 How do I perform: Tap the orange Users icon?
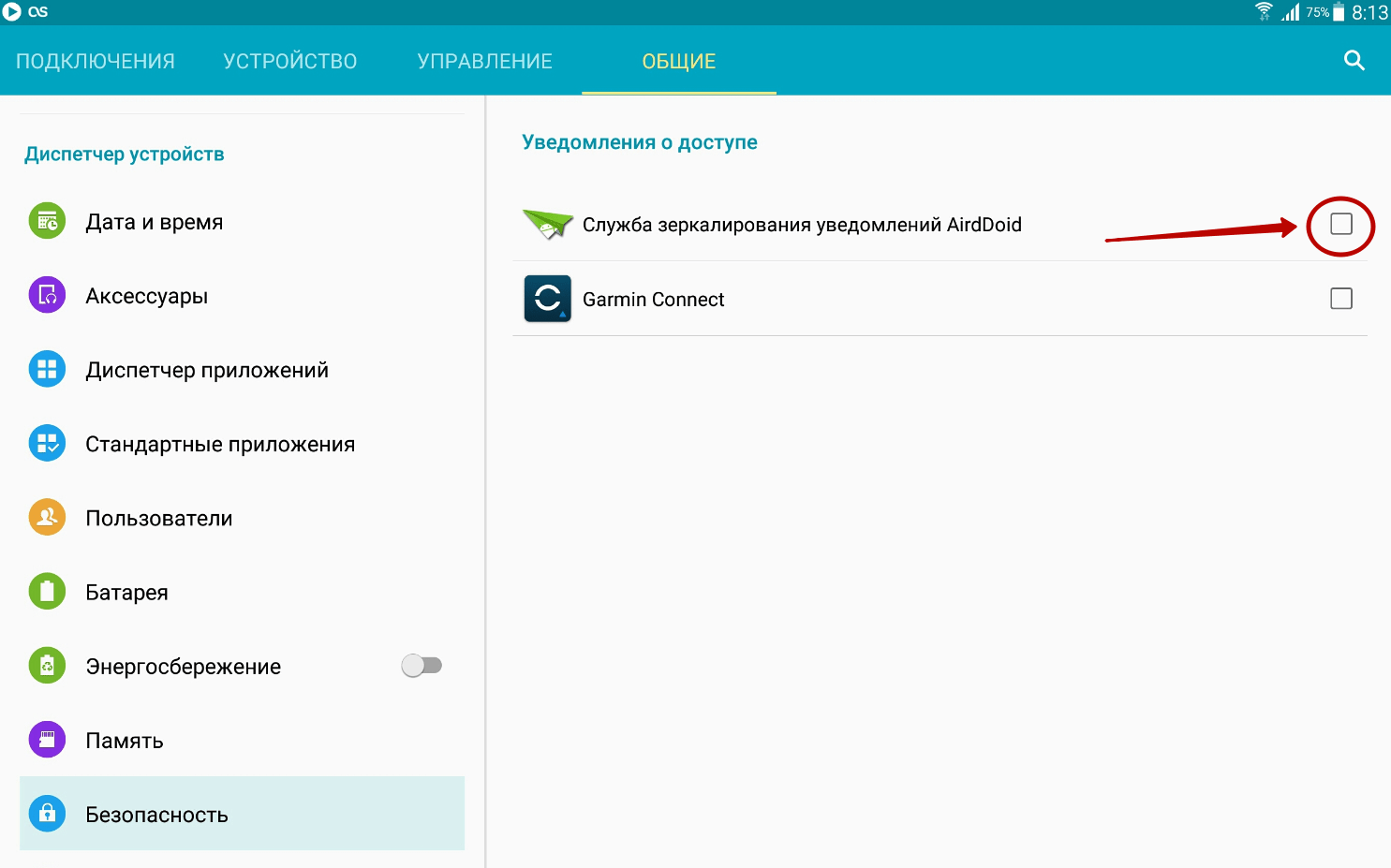47,518
